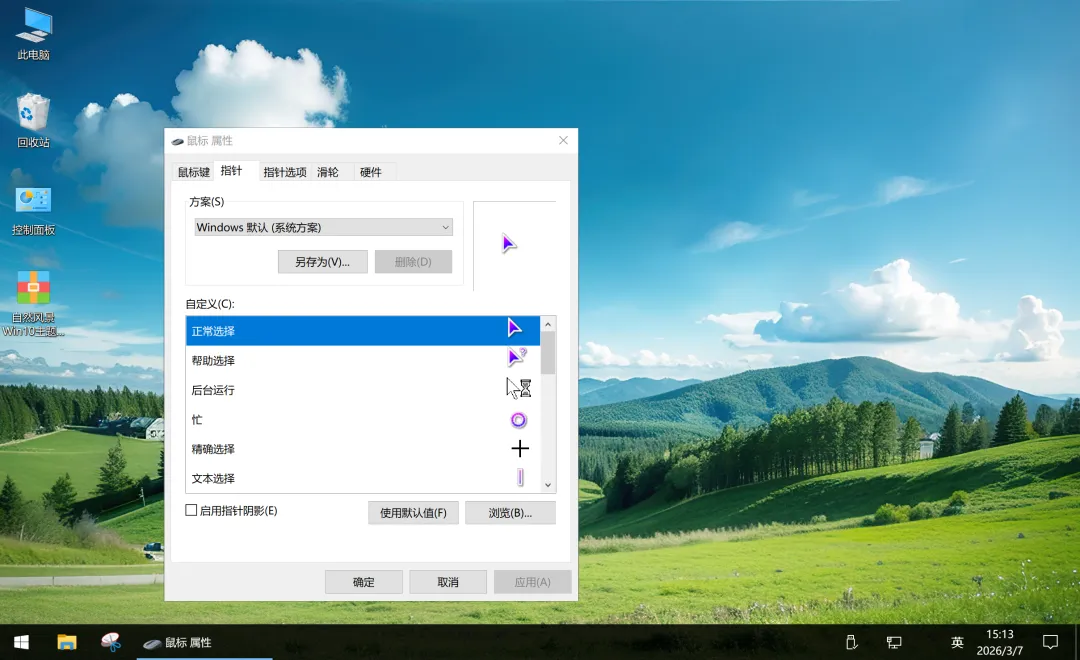Click the 忙 purple ring cursor icon
This screenshot has height=660, width=1080.
(x=519, y=420)
